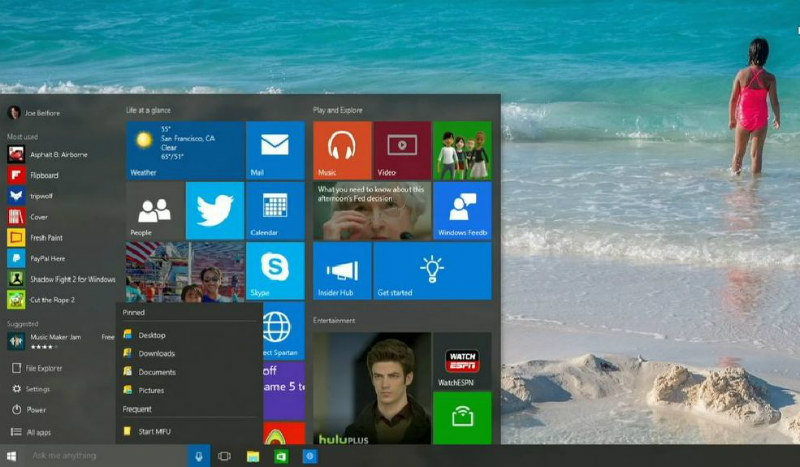Click the Play and Explore group header
The height and width of the screenshot is (467, 800).
(x=338, y=110)
